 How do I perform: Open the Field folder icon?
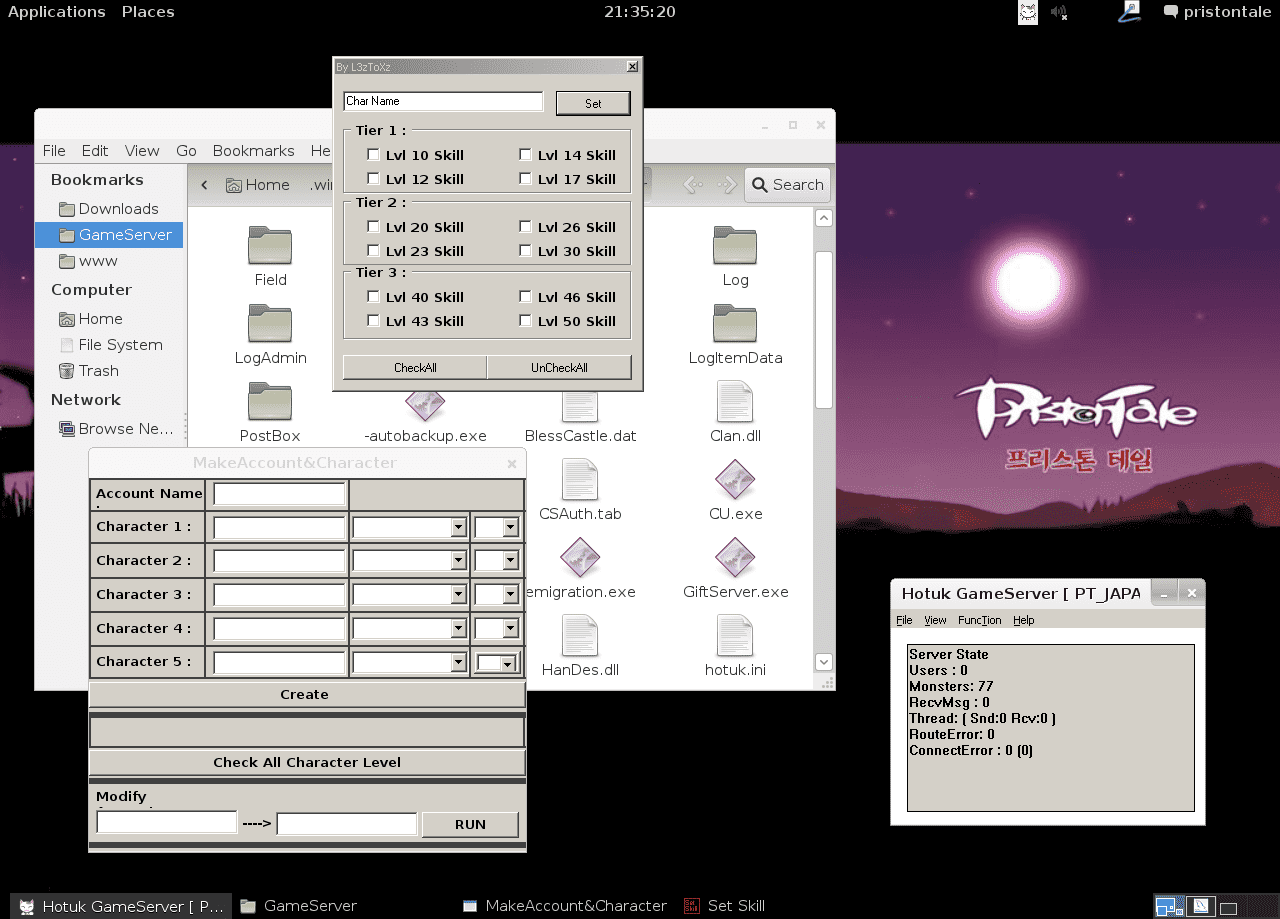click(x=270, y=246)
